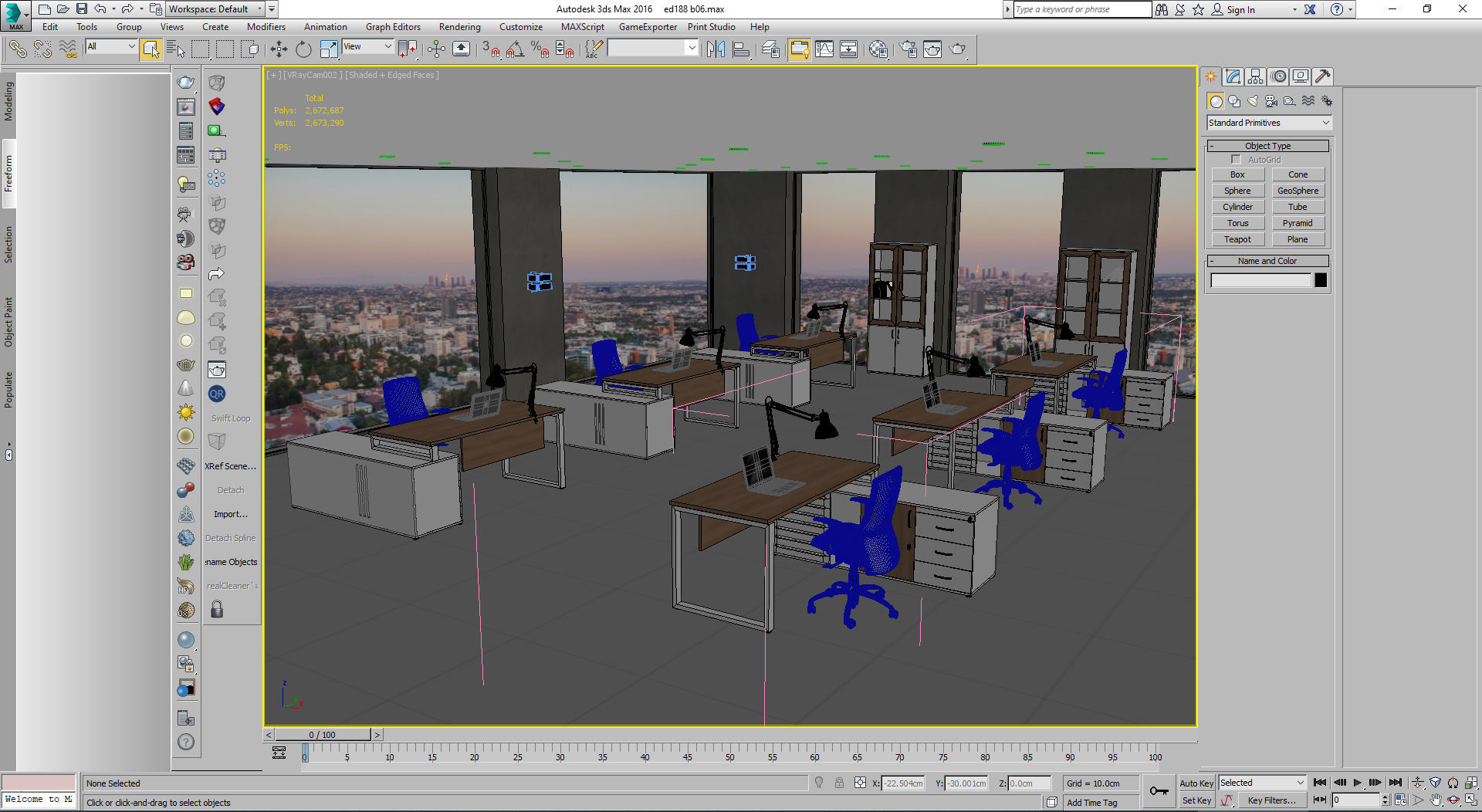
Task: Click the Align tool icon
Action: [741, 49]
